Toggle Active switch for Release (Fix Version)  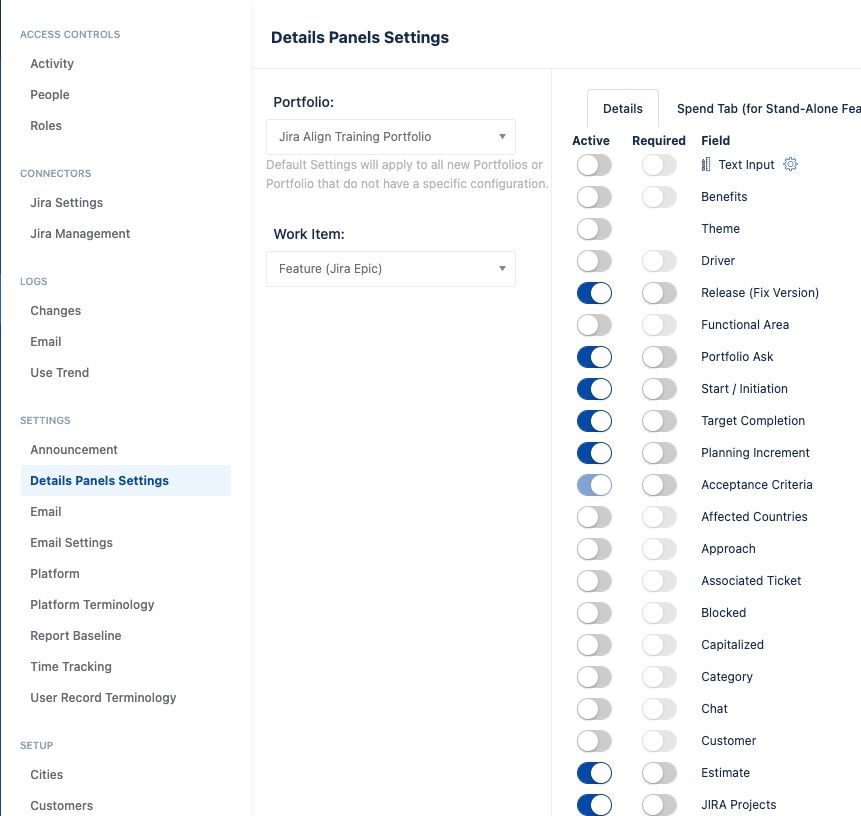pyautogui.click(x=594, y=293)
